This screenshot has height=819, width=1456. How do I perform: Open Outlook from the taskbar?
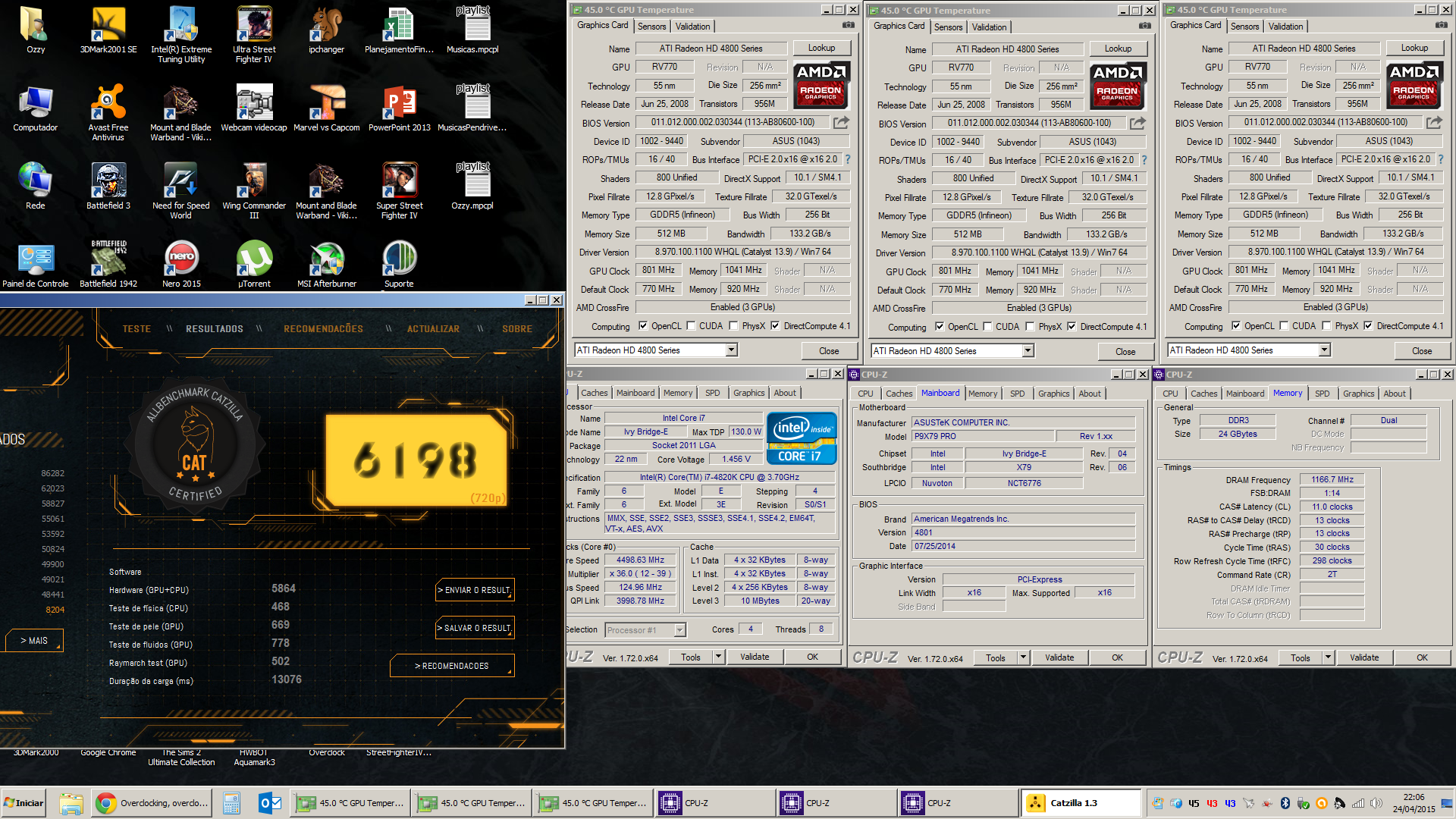point(270,803)
